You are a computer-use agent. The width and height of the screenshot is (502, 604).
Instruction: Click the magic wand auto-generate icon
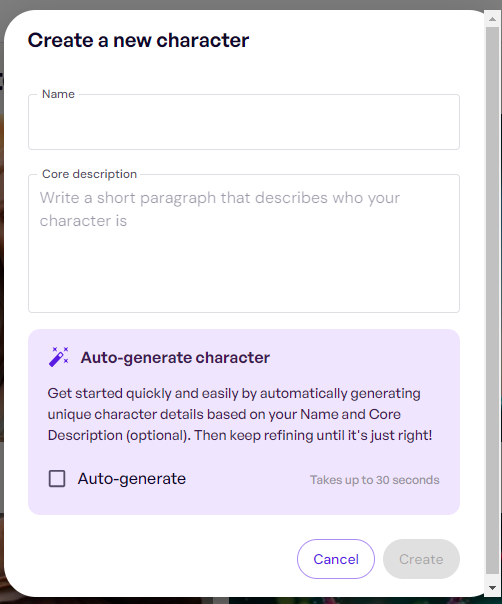(59, 357)
